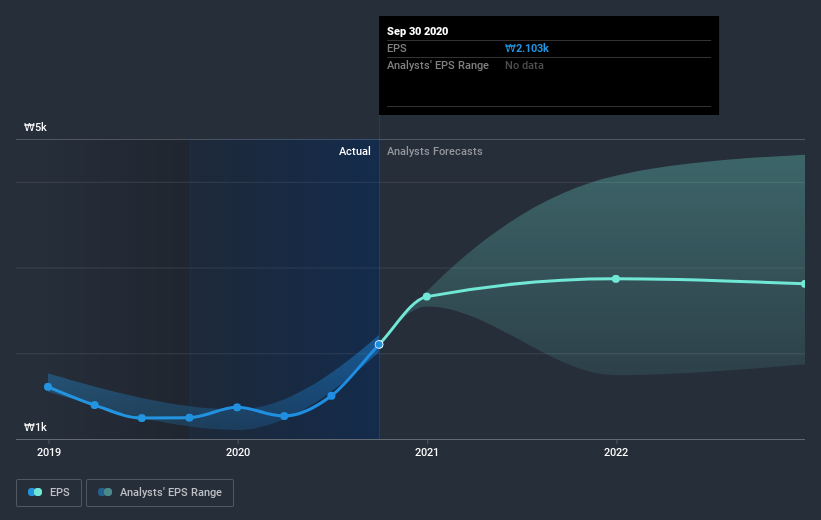Select the far-right forecast EPS data point
The width and height of the screenshot is (821, 520).
(804, 284)
